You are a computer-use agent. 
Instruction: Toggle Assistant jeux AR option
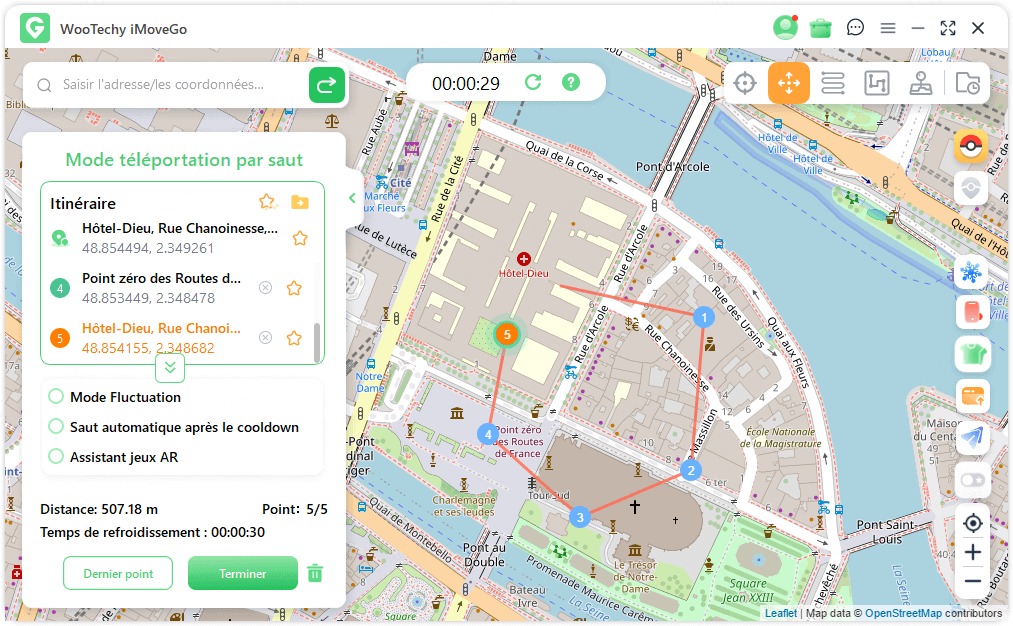click(57, 457)
